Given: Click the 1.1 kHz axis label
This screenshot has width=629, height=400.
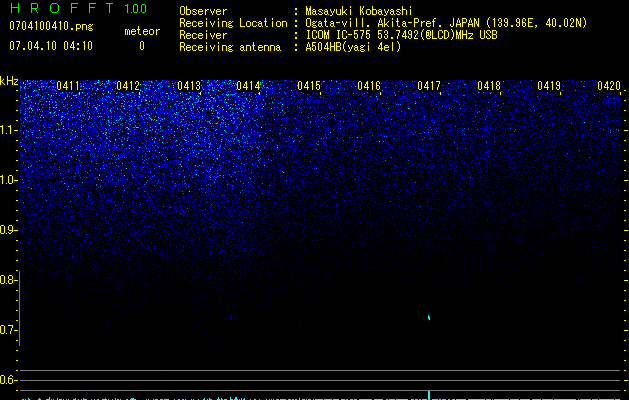Looking at the screenshot, I should tap(9, 130).
